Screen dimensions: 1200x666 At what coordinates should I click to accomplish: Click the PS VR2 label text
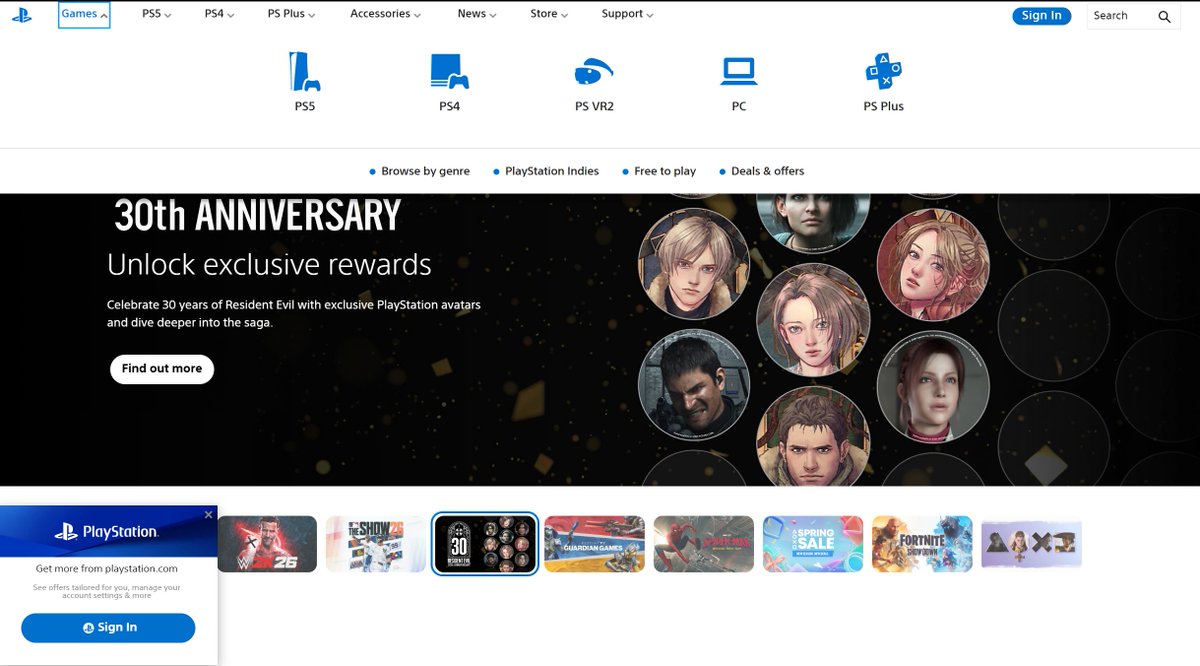point(594,106)
